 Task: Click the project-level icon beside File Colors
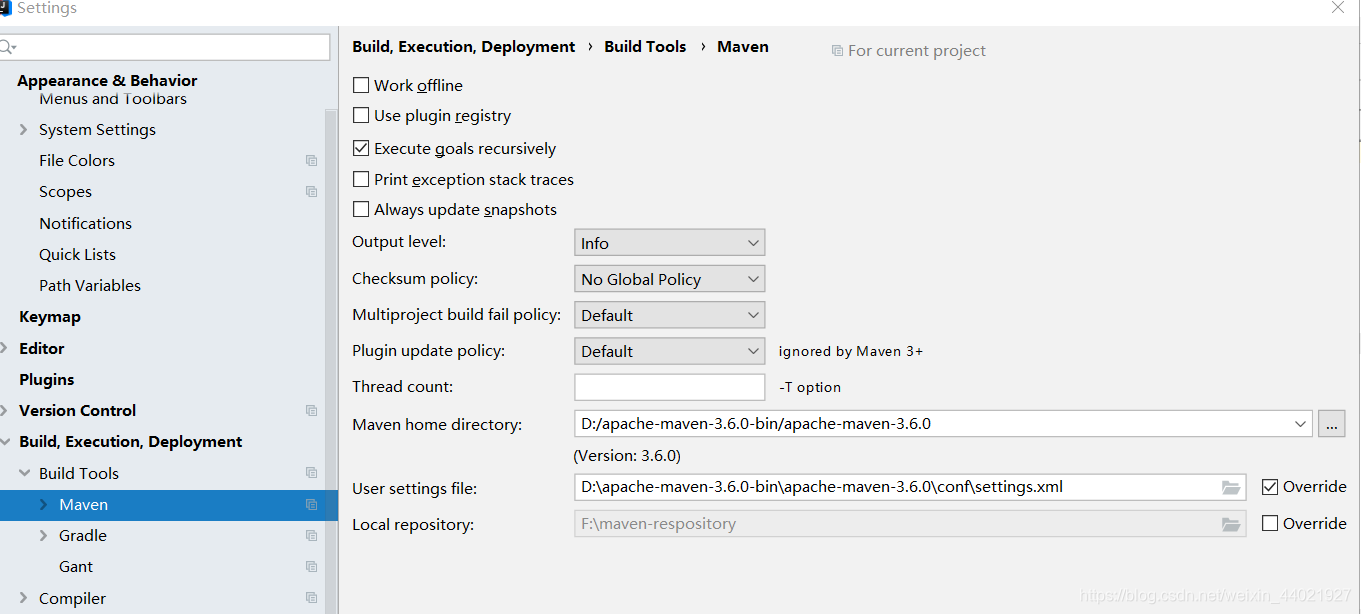(x=312, y=160)
